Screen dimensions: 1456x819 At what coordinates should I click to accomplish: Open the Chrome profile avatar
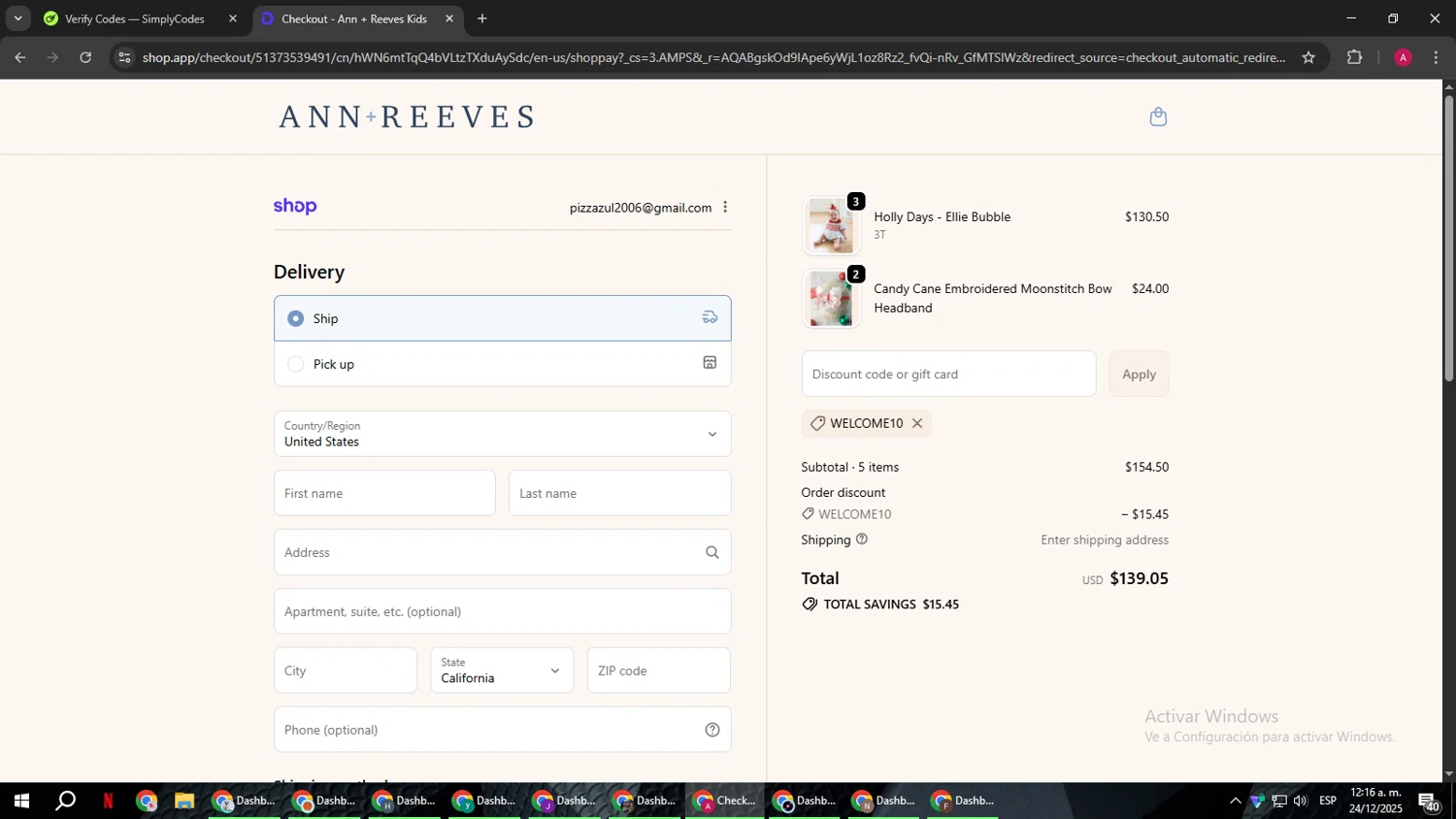point(1403,57)
